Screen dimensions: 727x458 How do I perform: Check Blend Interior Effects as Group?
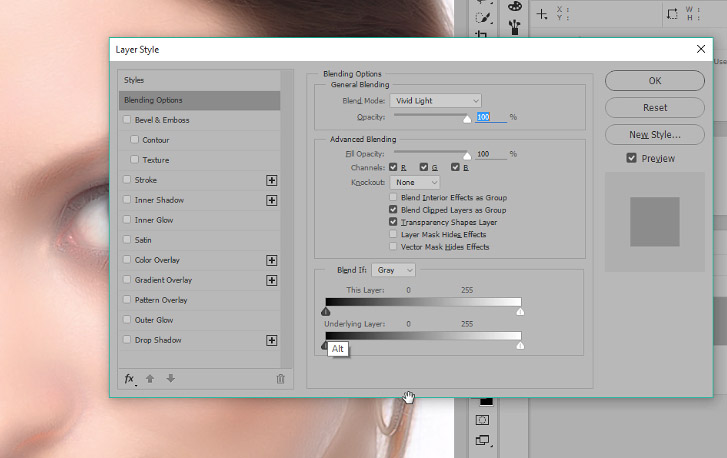pos(393,197)
